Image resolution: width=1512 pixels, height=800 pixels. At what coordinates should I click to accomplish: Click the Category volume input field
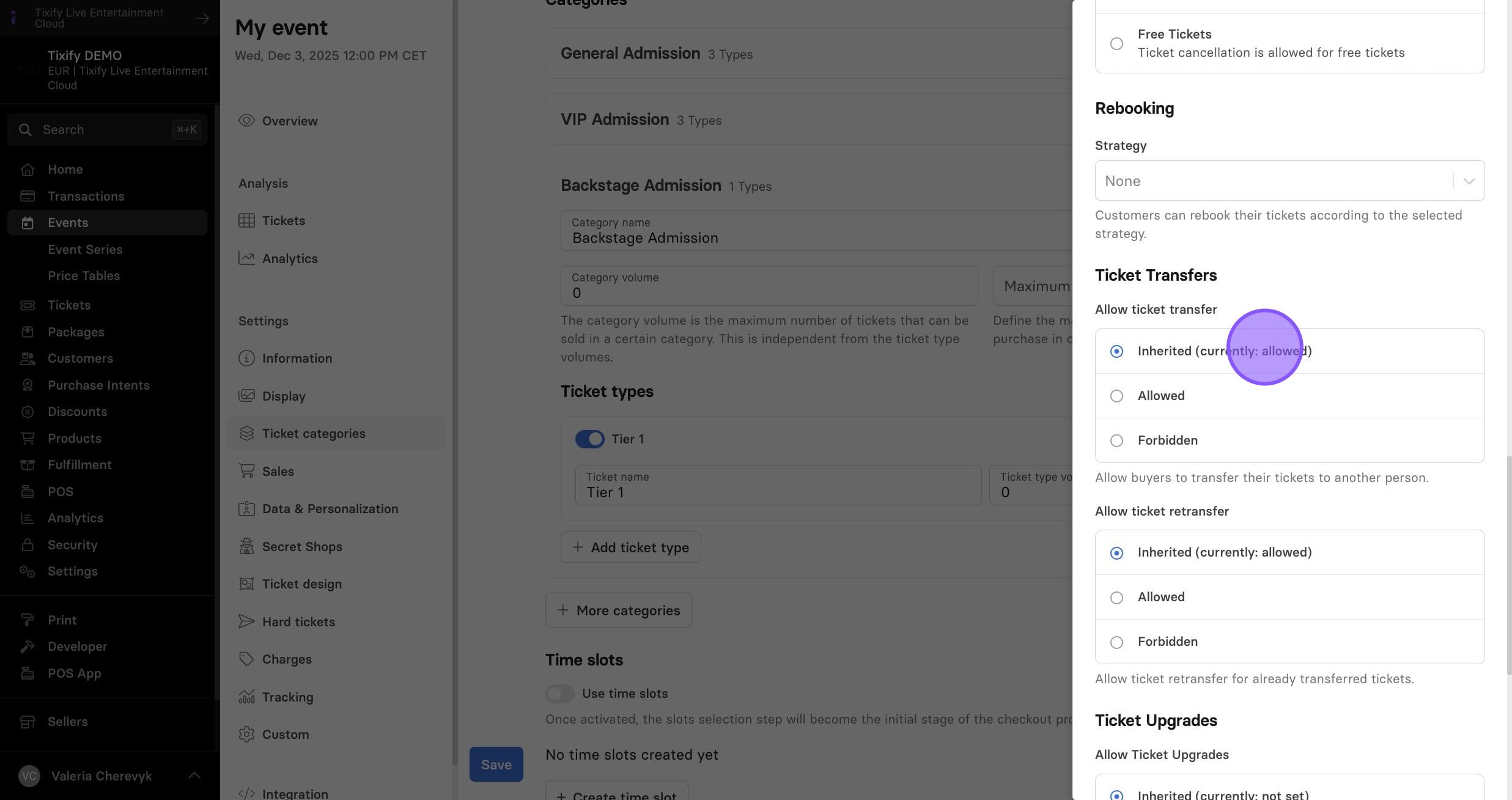[x=769, y=286]
